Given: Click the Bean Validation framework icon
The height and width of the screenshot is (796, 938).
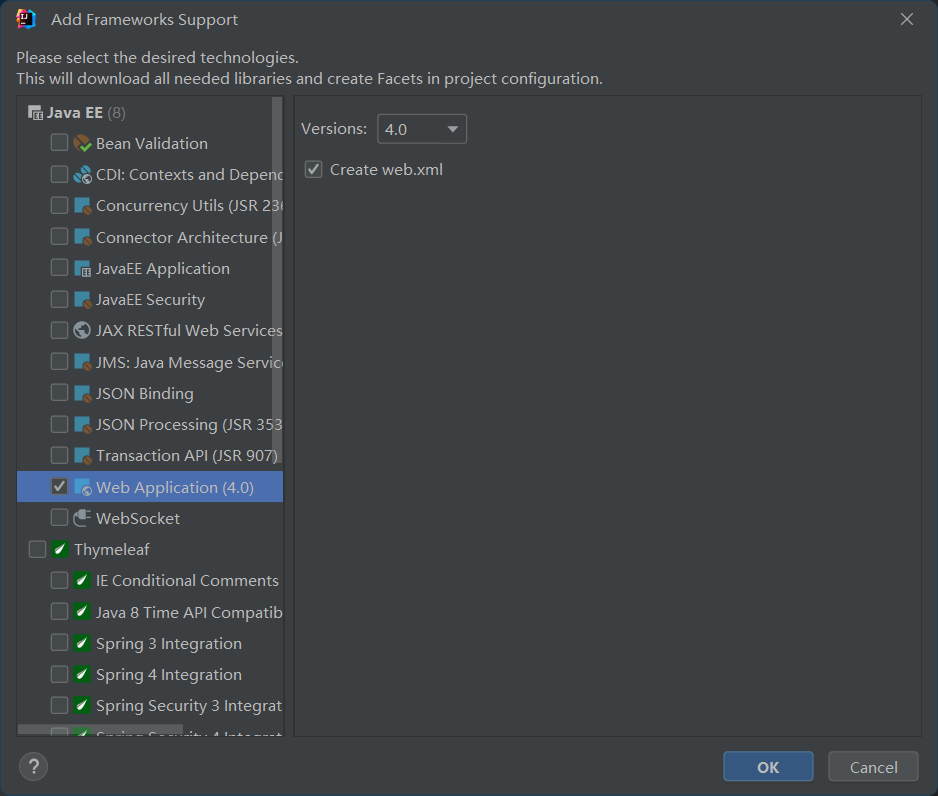Looking at the screenshot, I should coord(83,143).
